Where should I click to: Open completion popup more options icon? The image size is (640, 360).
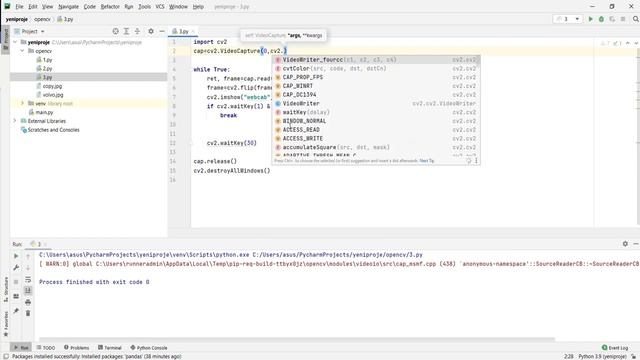[476, 160]
